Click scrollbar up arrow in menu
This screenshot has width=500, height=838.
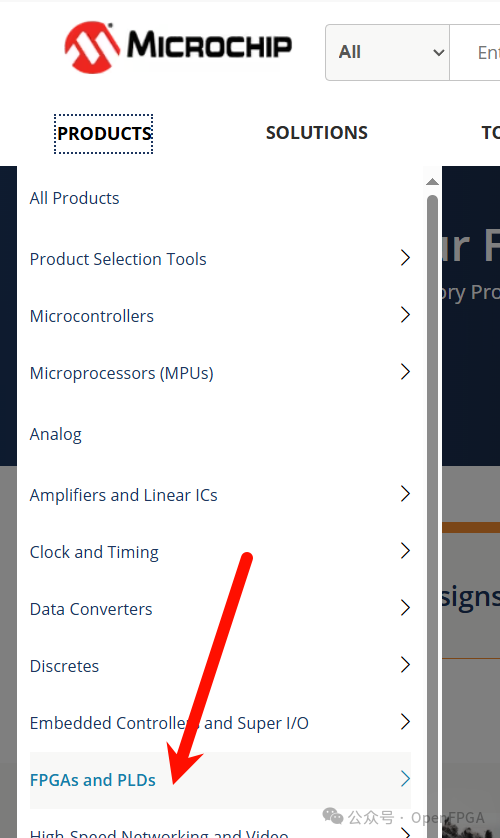(x=432, y=182)
